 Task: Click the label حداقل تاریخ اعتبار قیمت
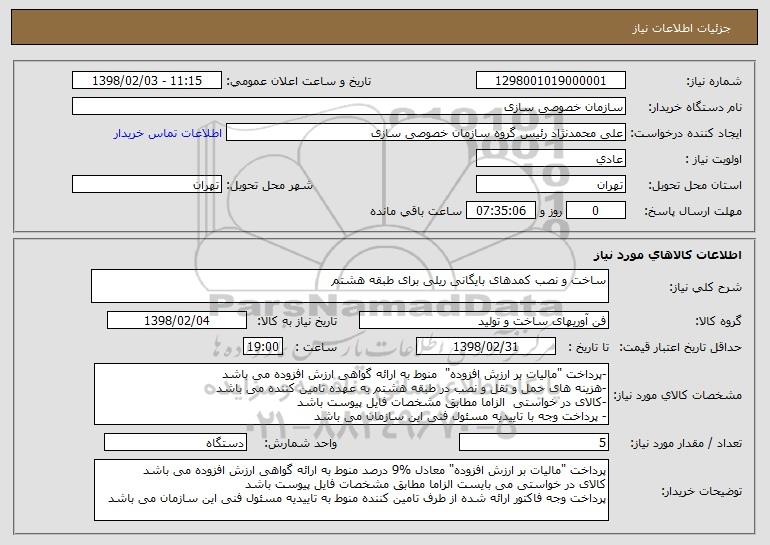681,348
